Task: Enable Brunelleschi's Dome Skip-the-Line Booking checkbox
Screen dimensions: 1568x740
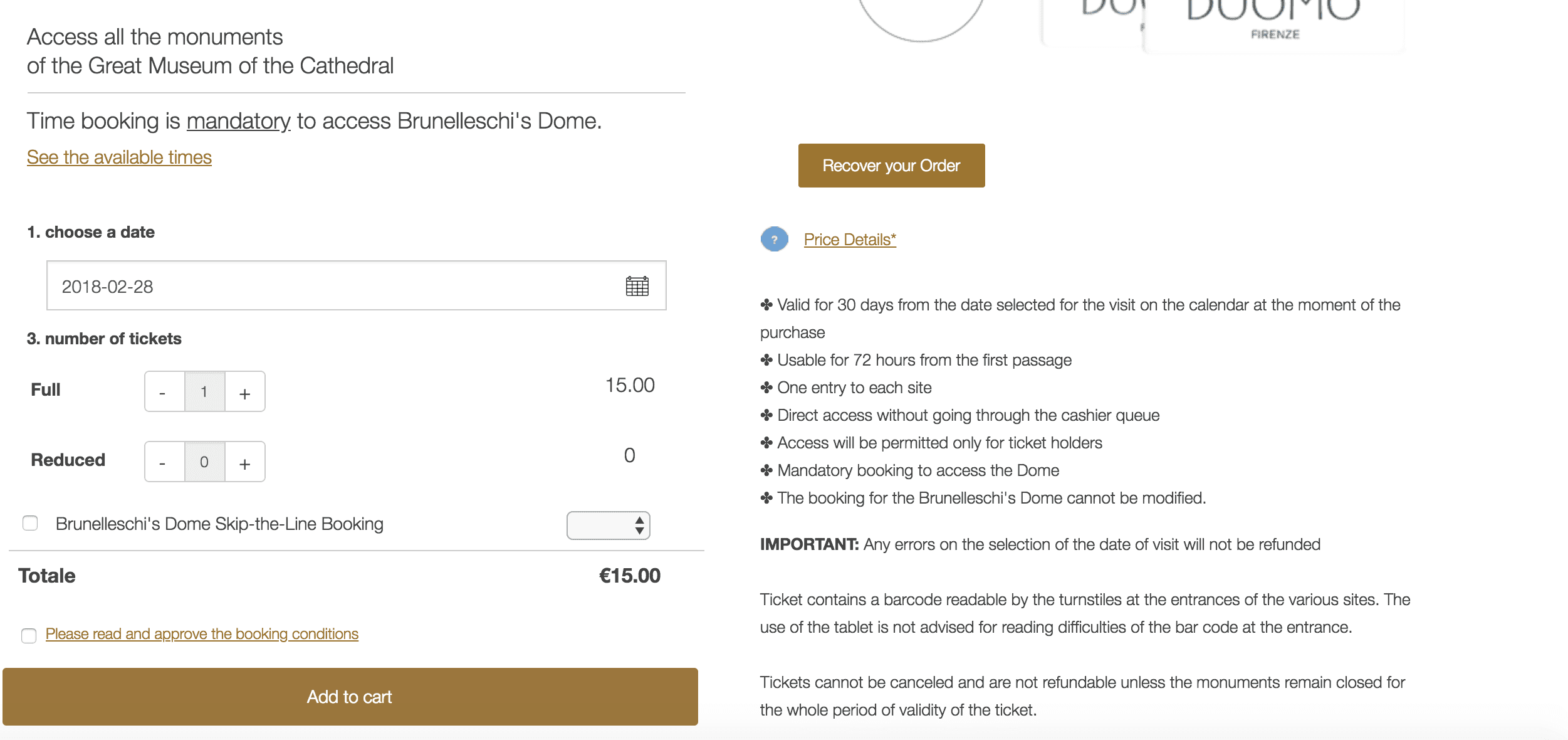Action: [x=30, y=523]
